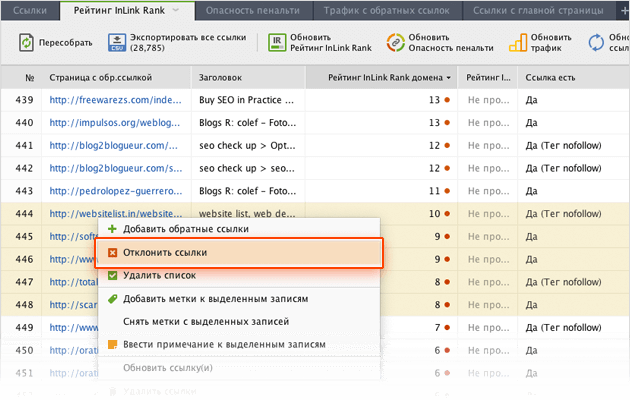Image resolution: width=630 pixels, height=400 pixels.
Task: Expand the Рейтинг InLink Rank tab dropdown arrow
Action: click(176, 10)
